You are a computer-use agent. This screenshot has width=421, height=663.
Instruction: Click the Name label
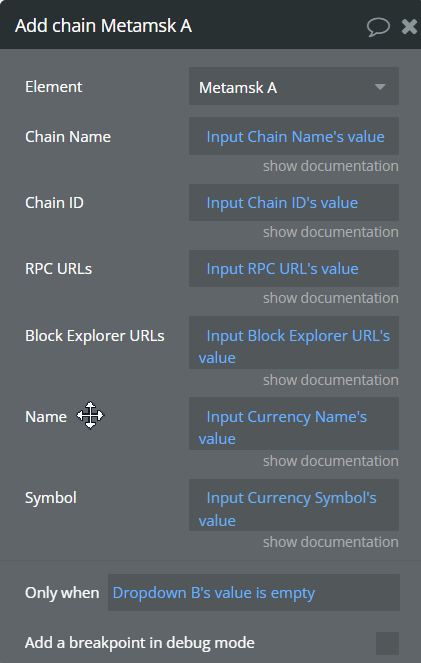[x=46, y=417]
